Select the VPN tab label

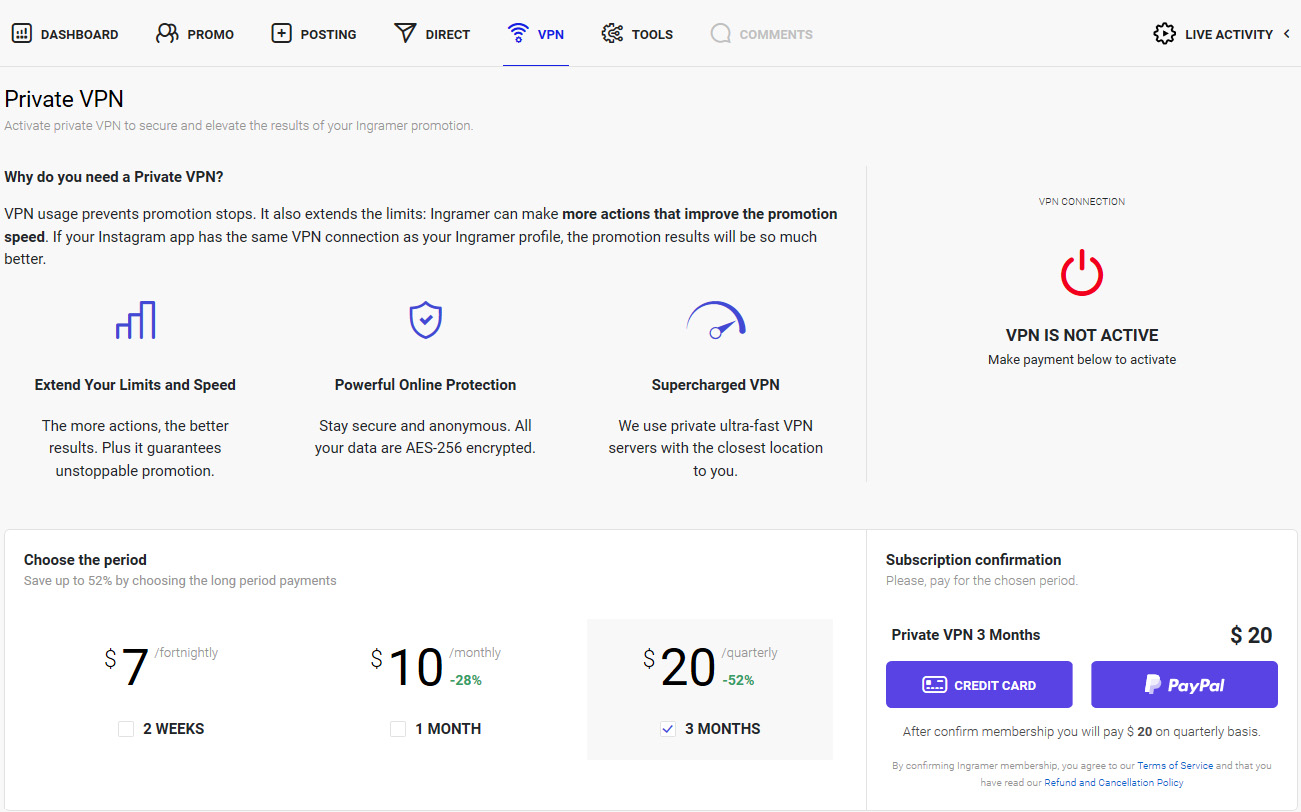pos(551,34)
